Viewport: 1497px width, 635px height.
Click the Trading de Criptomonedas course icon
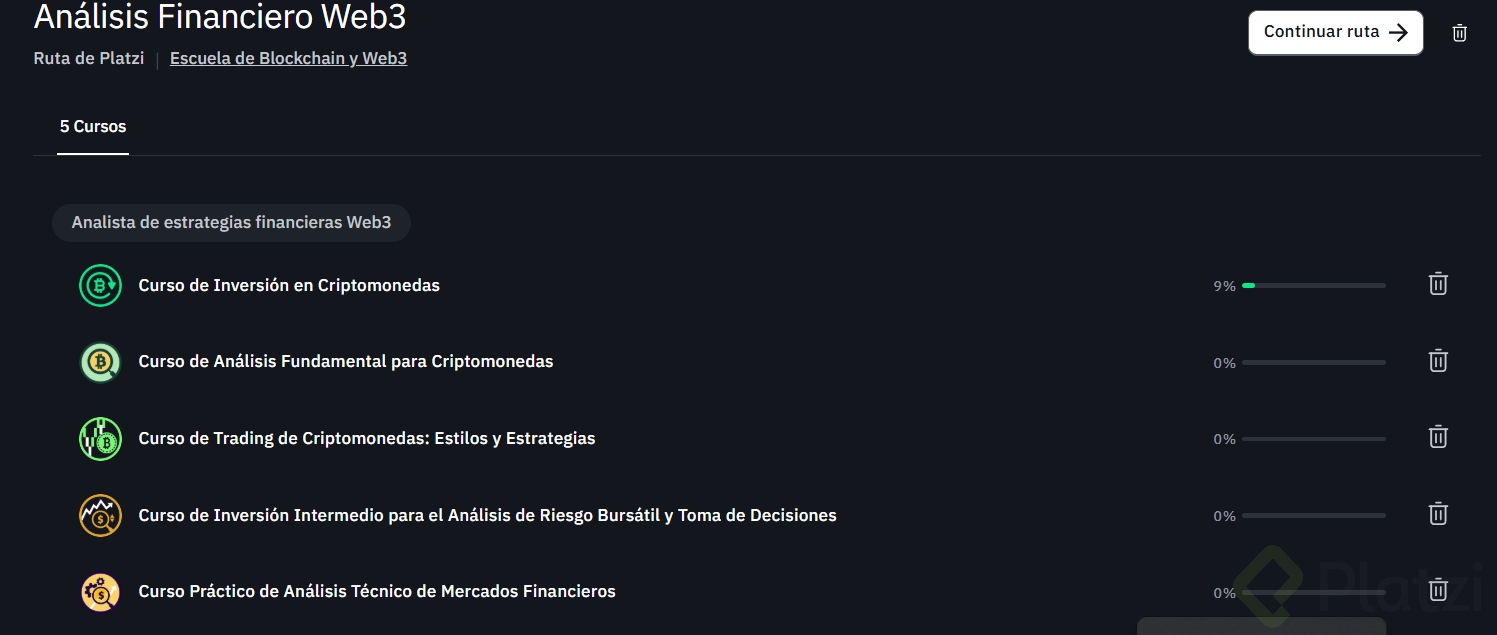[100, 439]
